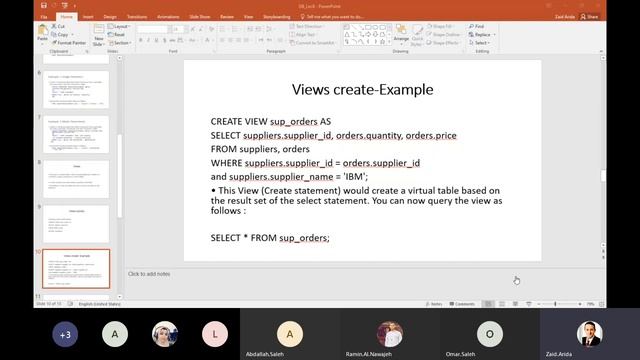Open Comments pane from status bar

coord(462,304)
